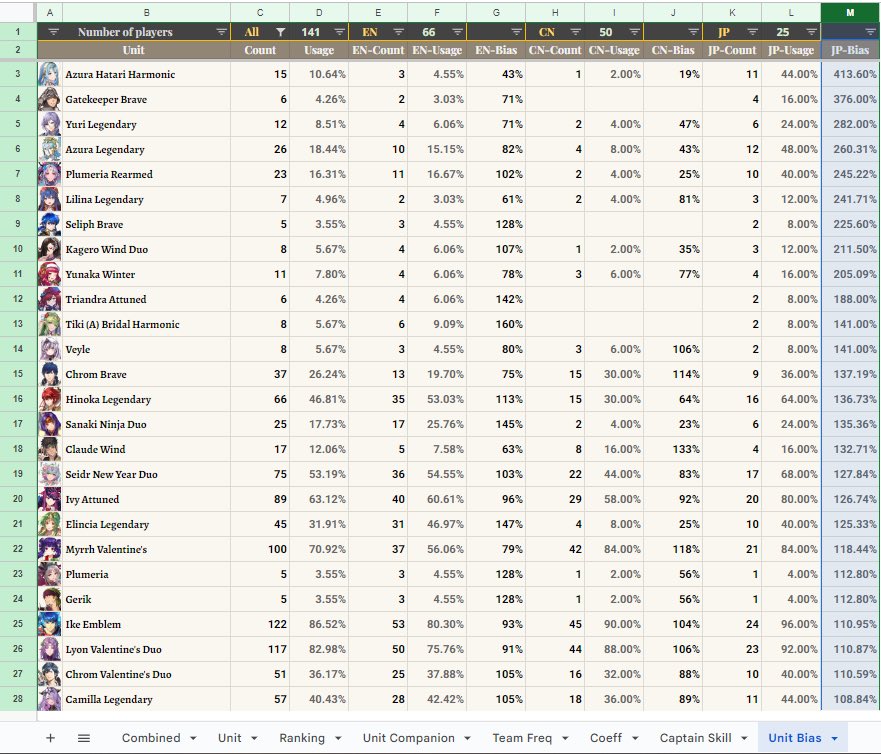Switch to the Coeff sheet tab
Image resolution: width=881 pixels, height=754 pixels.
tap(606, 738)
